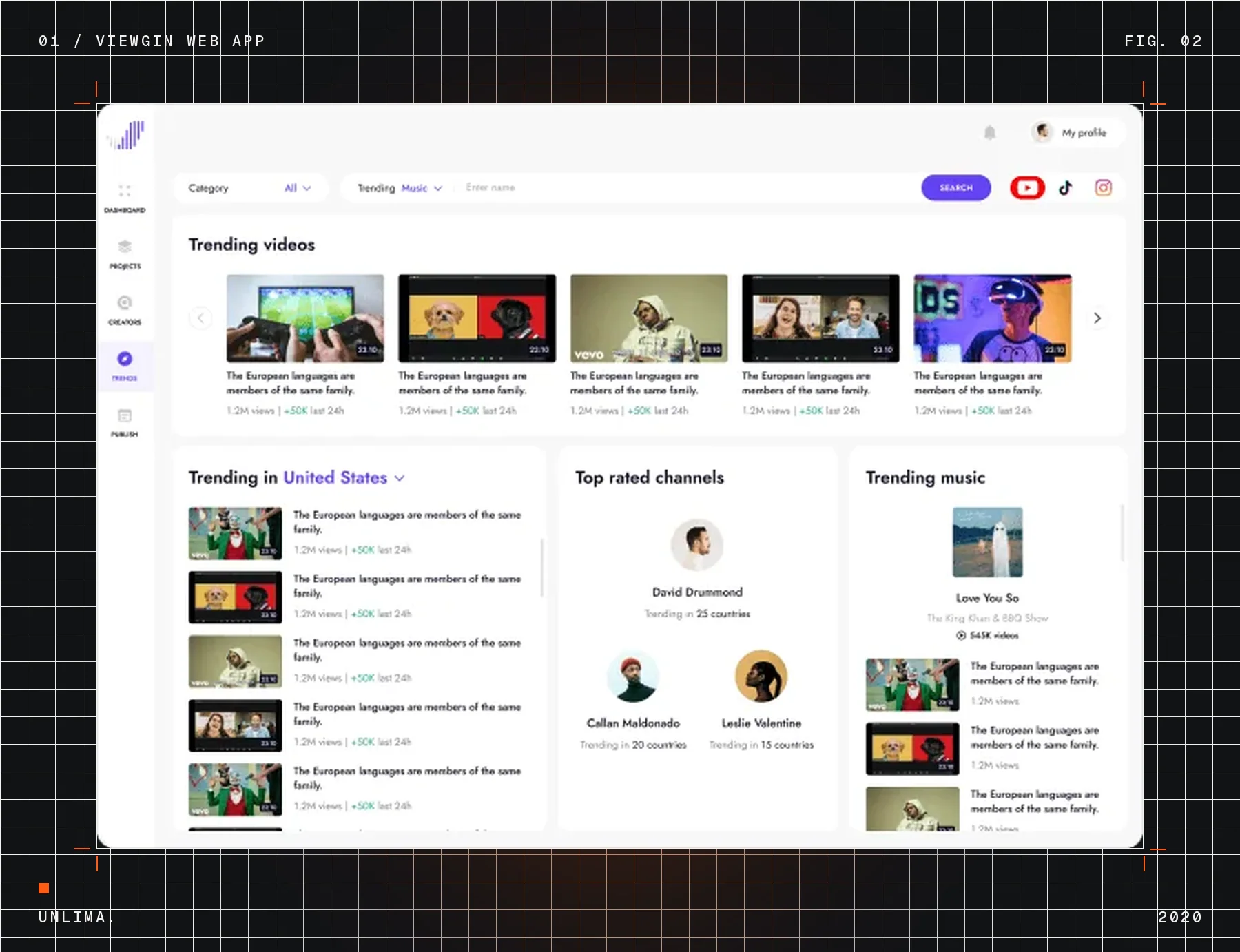The height and width of the screenshot is (952, 1240).
Task: Show previous trending videos with left arrow
Action: click(x=200, y=318)
